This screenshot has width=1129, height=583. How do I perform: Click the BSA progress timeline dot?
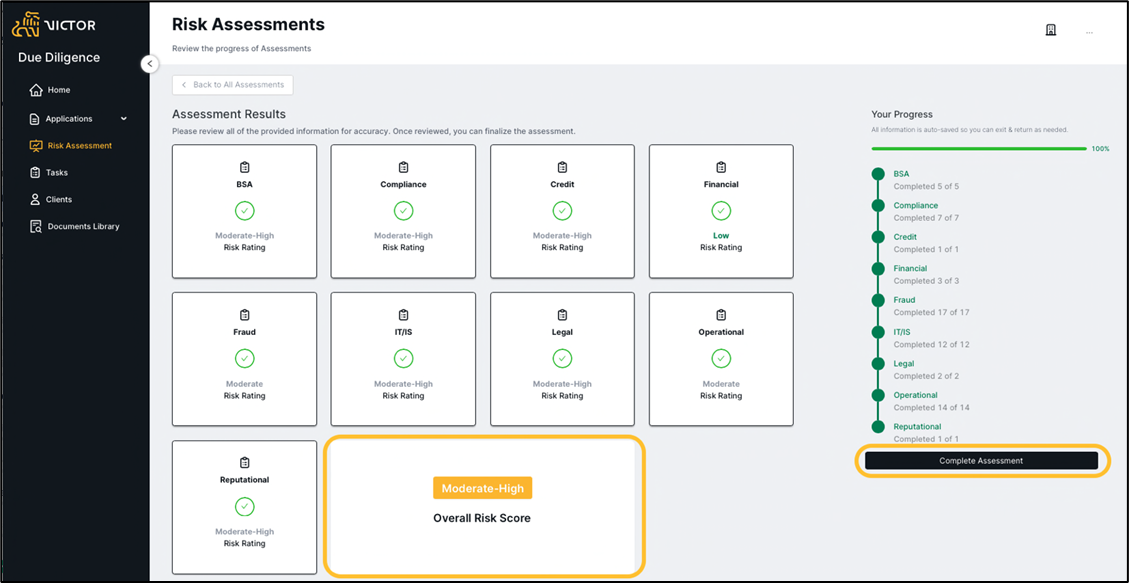click(x=878, y=174)
